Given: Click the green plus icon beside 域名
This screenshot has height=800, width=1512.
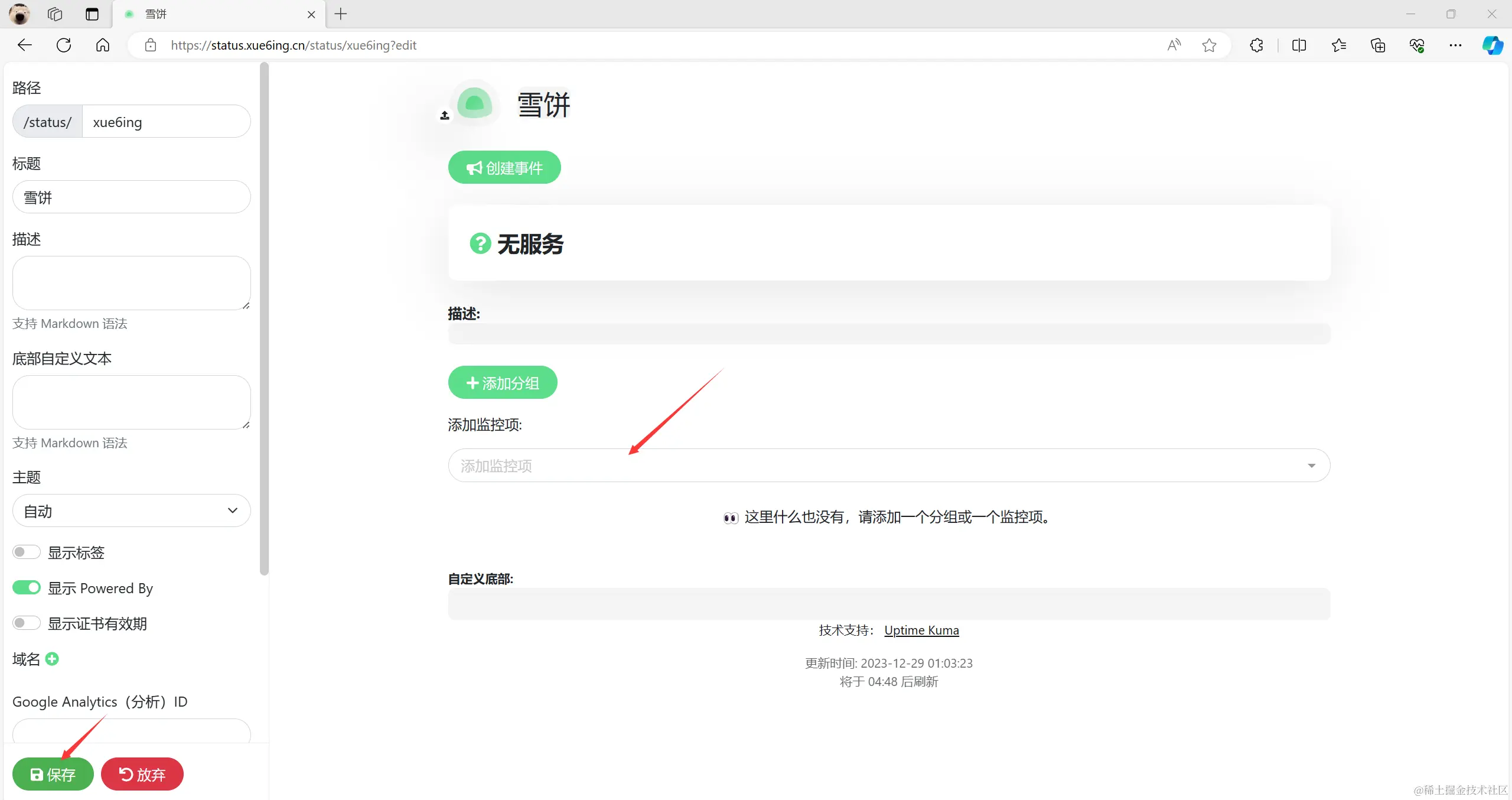Looking at the screenshot, I should (x=52, y=659).
